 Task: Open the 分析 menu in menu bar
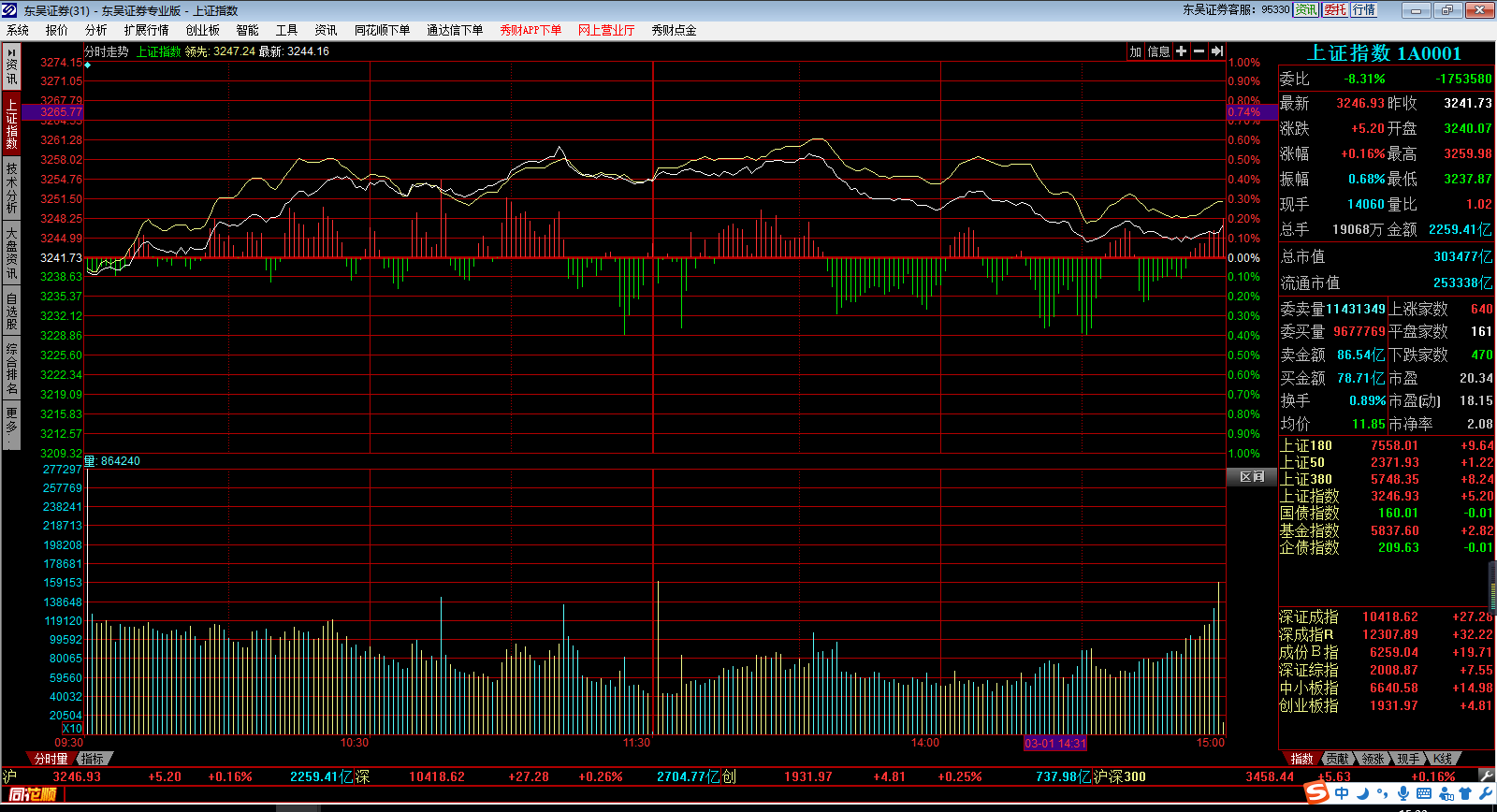(95, 30)
